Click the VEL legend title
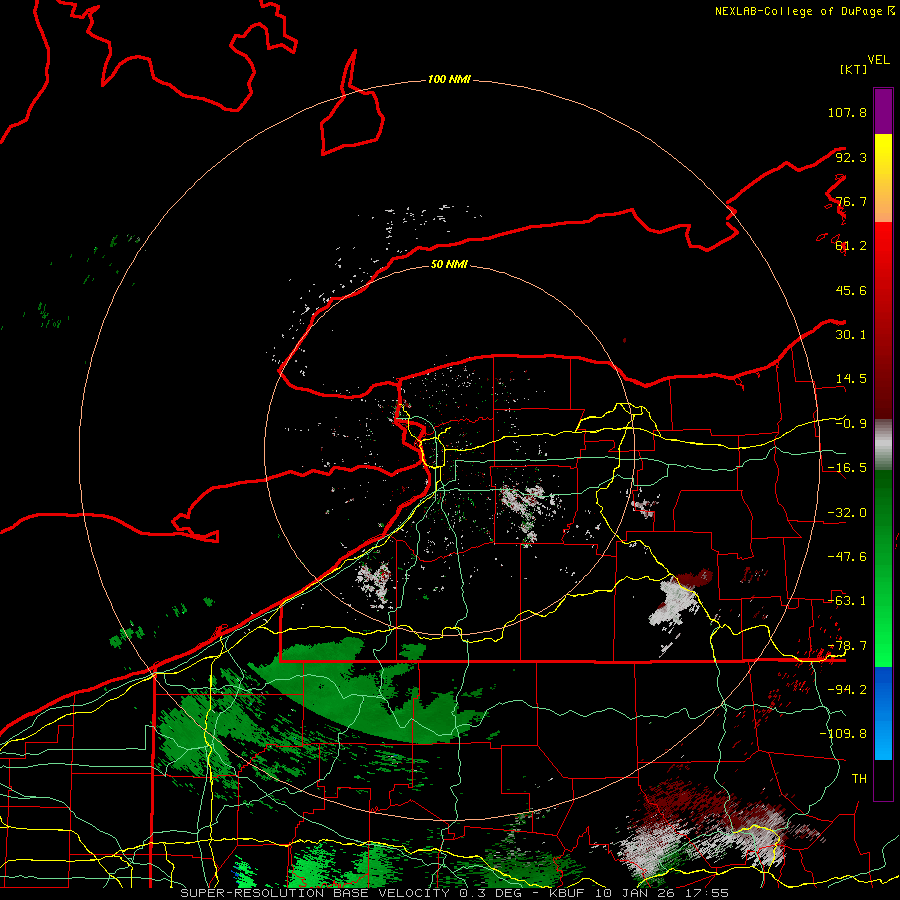 878,60
